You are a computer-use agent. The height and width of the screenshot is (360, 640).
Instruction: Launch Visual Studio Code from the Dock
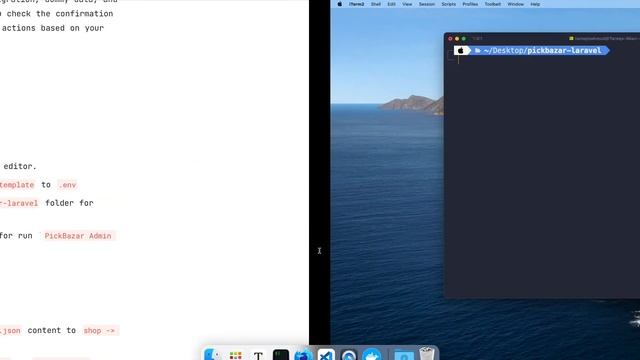click(x=326, y=354)
